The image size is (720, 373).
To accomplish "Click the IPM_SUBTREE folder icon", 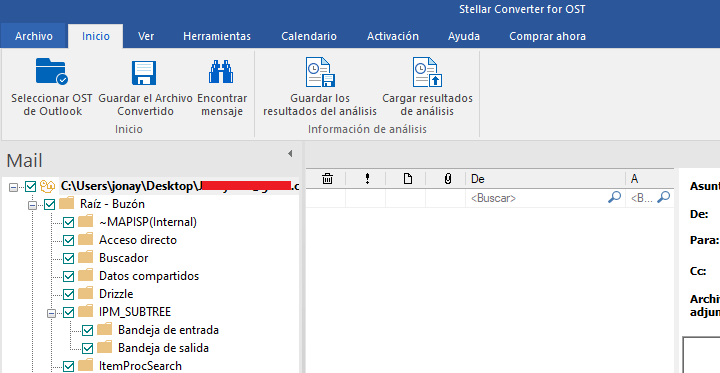I will click(x=85, y=311).
